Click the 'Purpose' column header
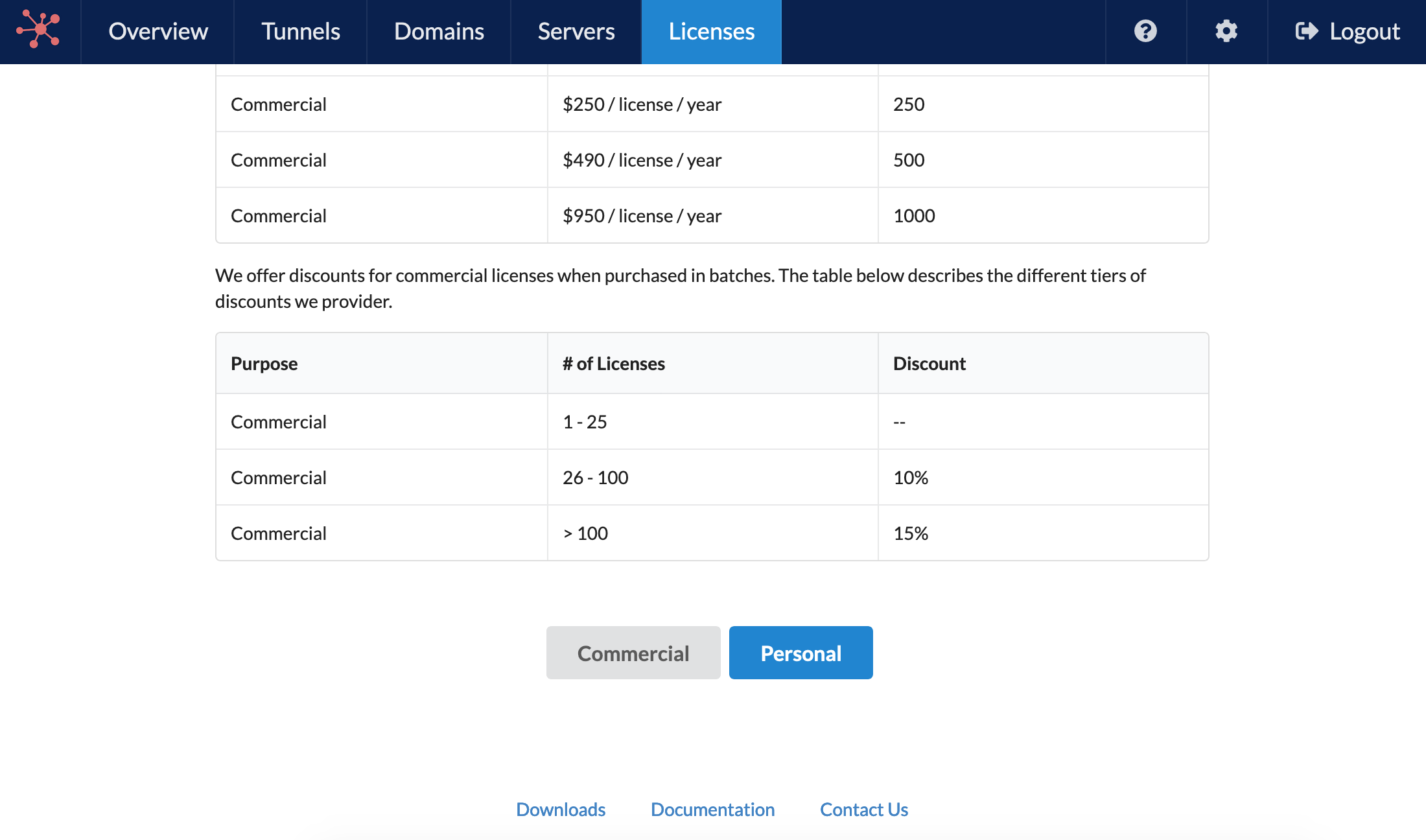The height and width of the screenshot is (840, 1426). coord(382,364)
